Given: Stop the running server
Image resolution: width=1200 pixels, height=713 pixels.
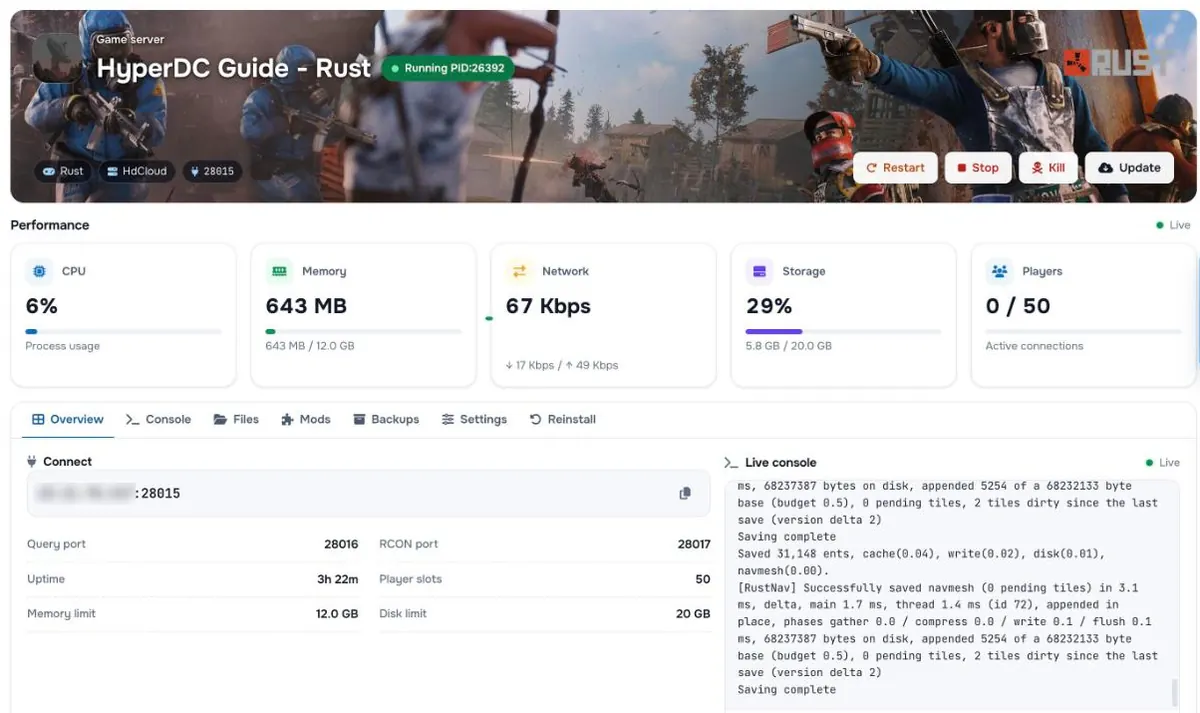Looking at the screenshot, I should pos(977,168).
